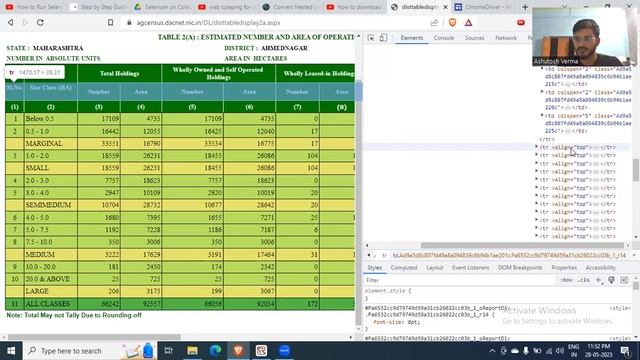
Task: Click the share icon in the address bar
Action: tap(434, 23)
